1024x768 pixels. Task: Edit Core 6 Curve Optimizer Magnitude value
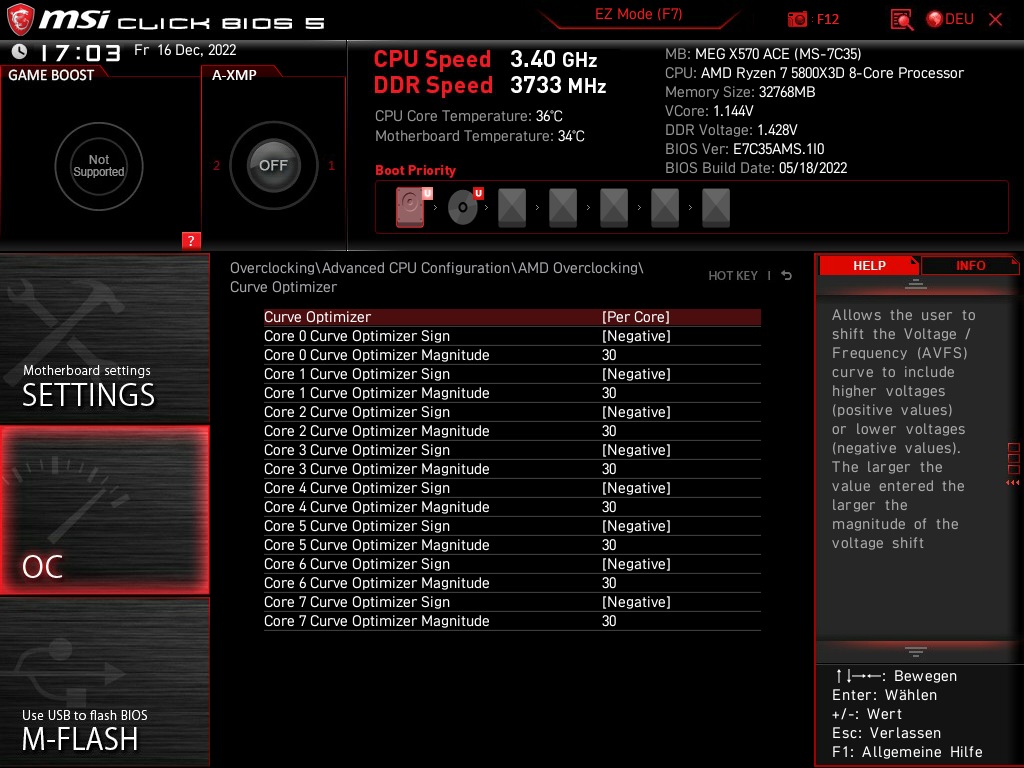[x=609, y=583]
